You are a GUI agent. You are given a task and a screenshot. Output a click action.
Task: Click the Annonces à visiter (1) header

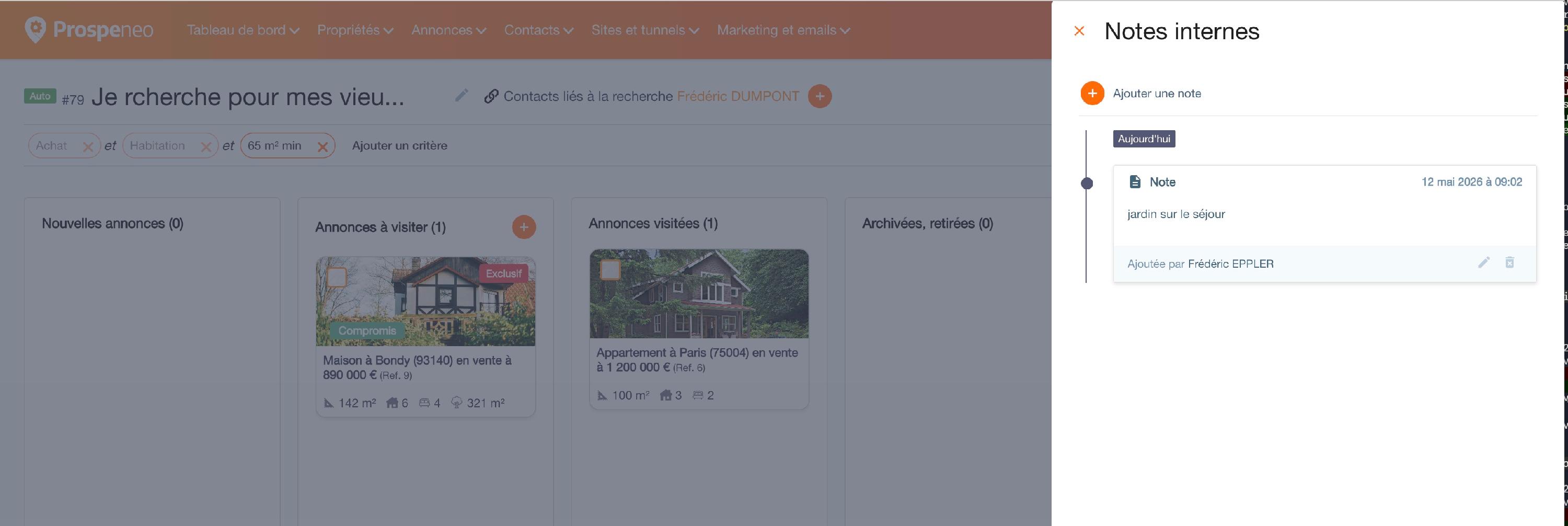[381, 227]
